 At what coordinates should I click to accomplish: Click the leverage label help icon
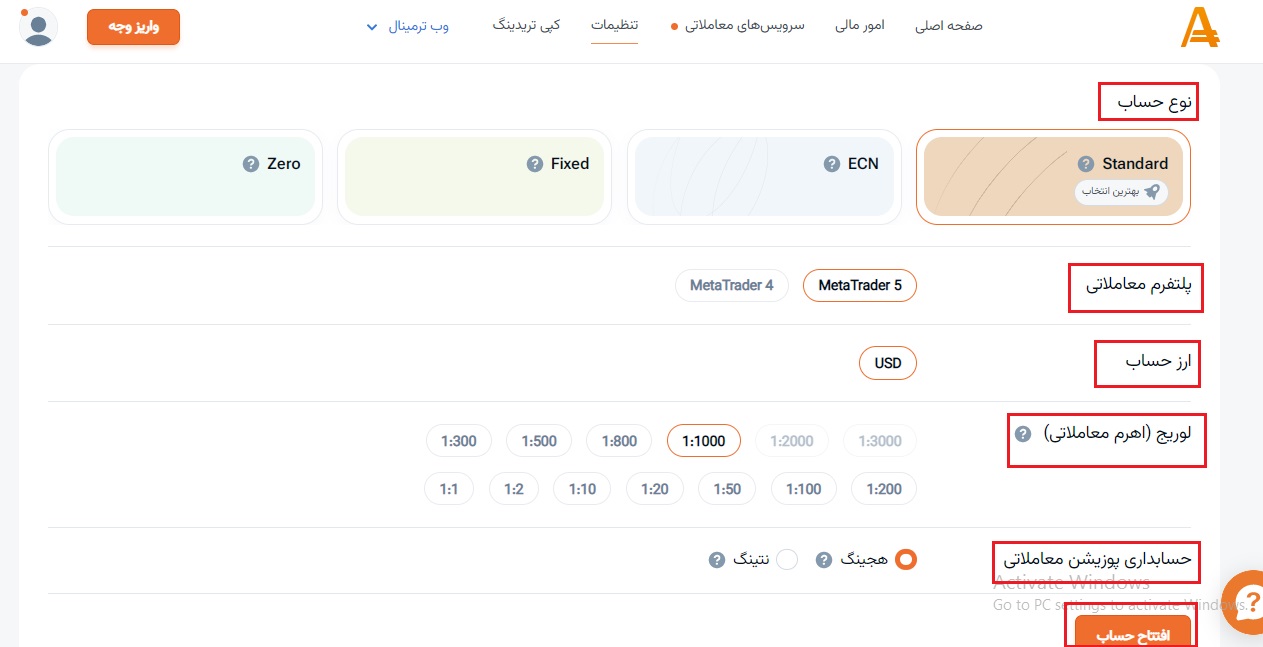click(x=1022, y=434)
